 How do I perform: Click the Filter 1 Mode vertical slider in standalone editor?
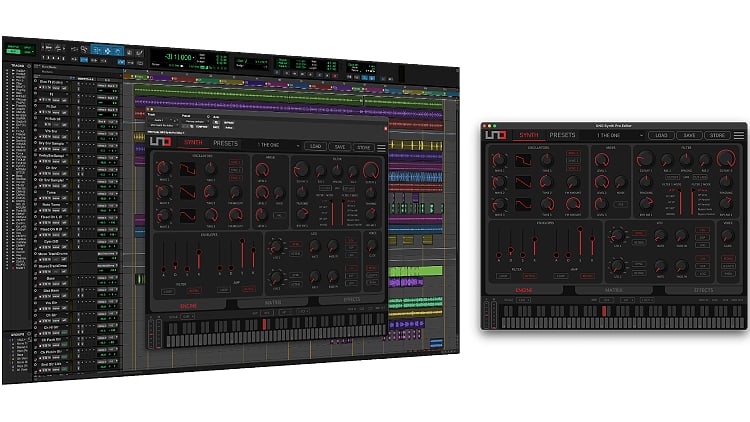pyautogui.click(x=681, y=201)
